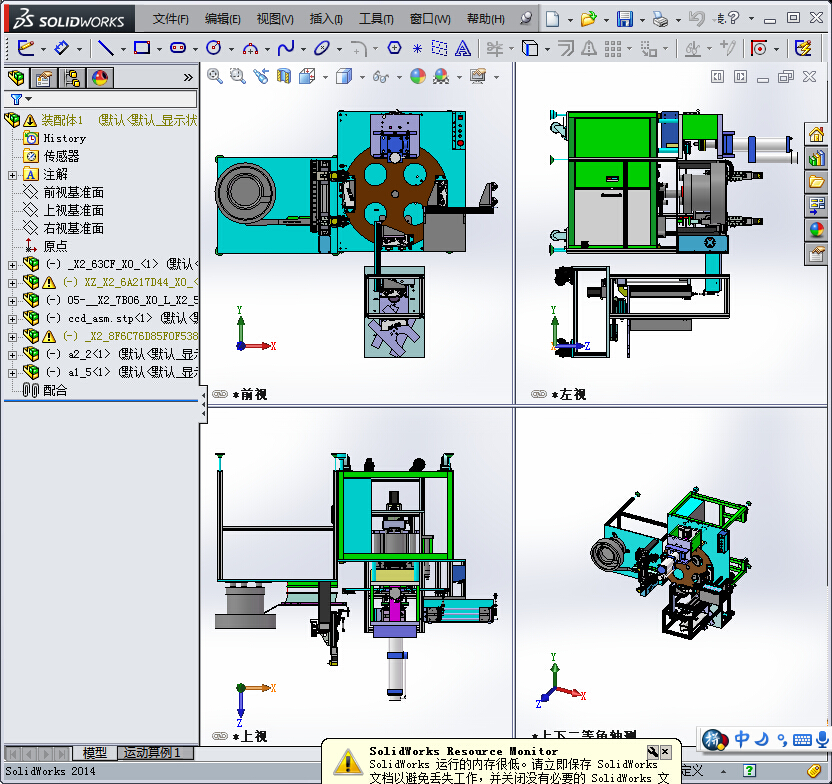Click Edit Appearance color sphere icon
The height and width of the screenshot is (784, 832).
tap(418, 76)
